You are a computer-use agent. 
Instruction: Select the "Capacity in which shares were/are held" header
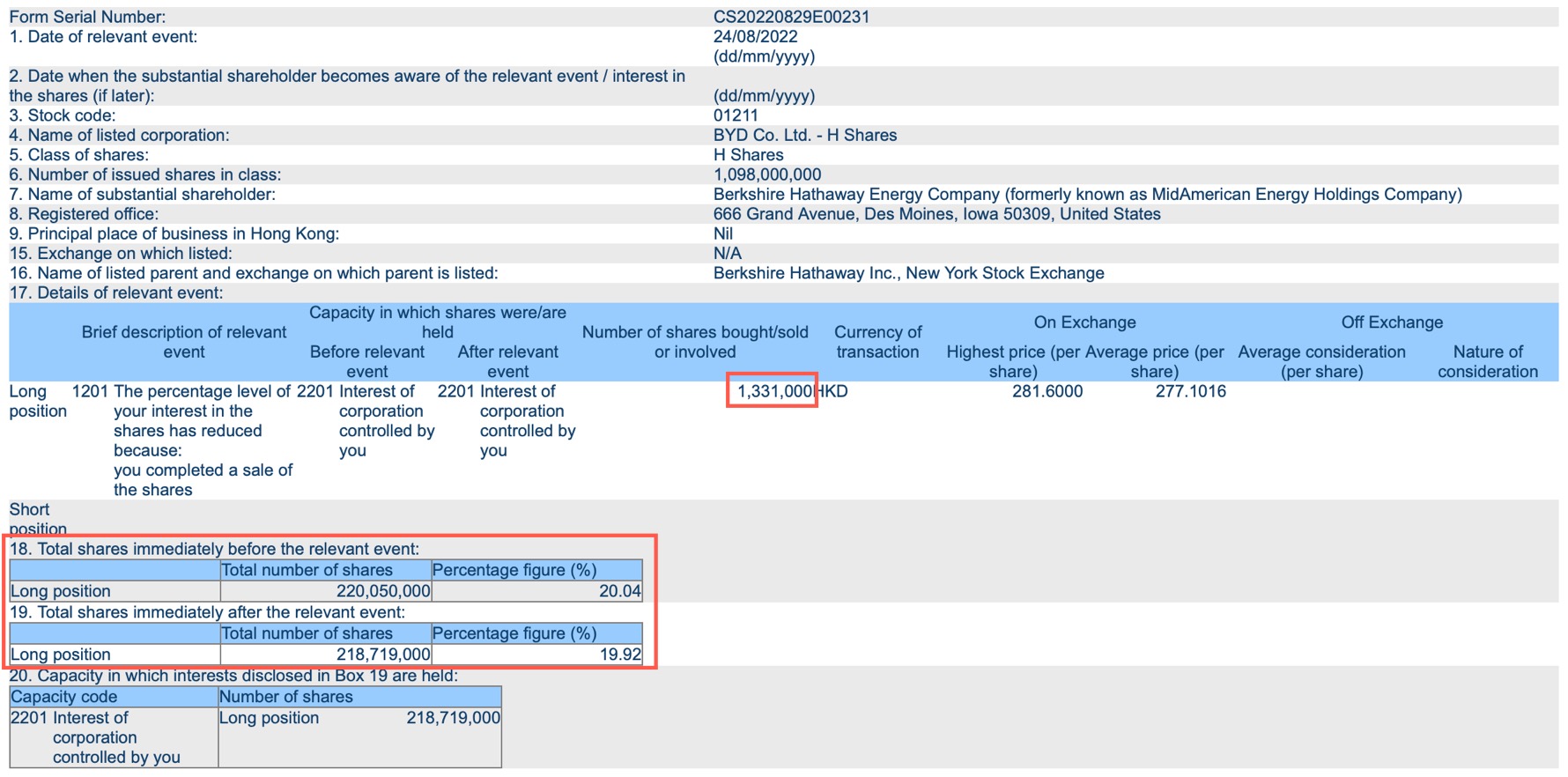tap(438, 322)
